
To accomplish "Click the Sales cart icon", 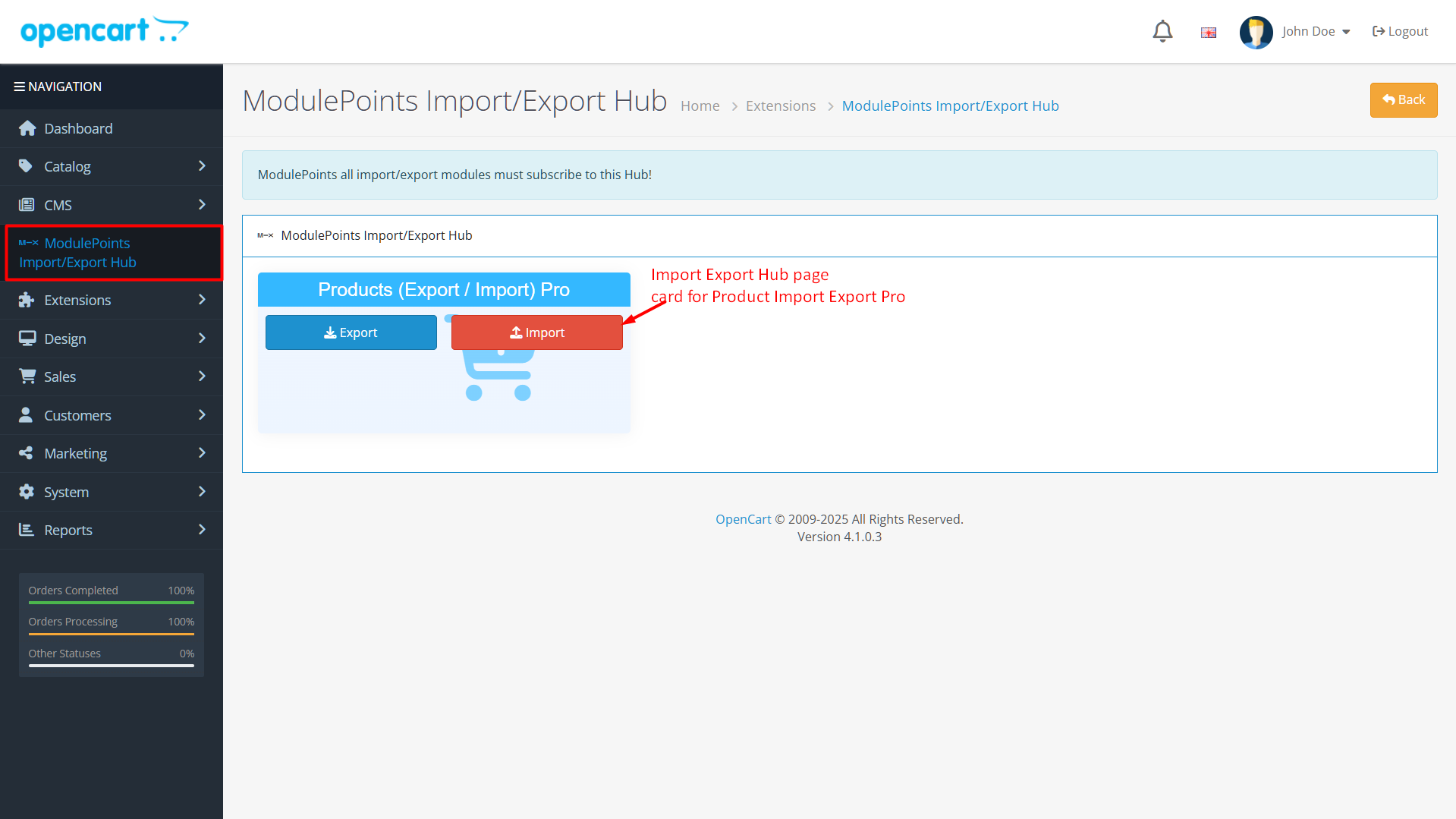I will [x=27, y=376].
